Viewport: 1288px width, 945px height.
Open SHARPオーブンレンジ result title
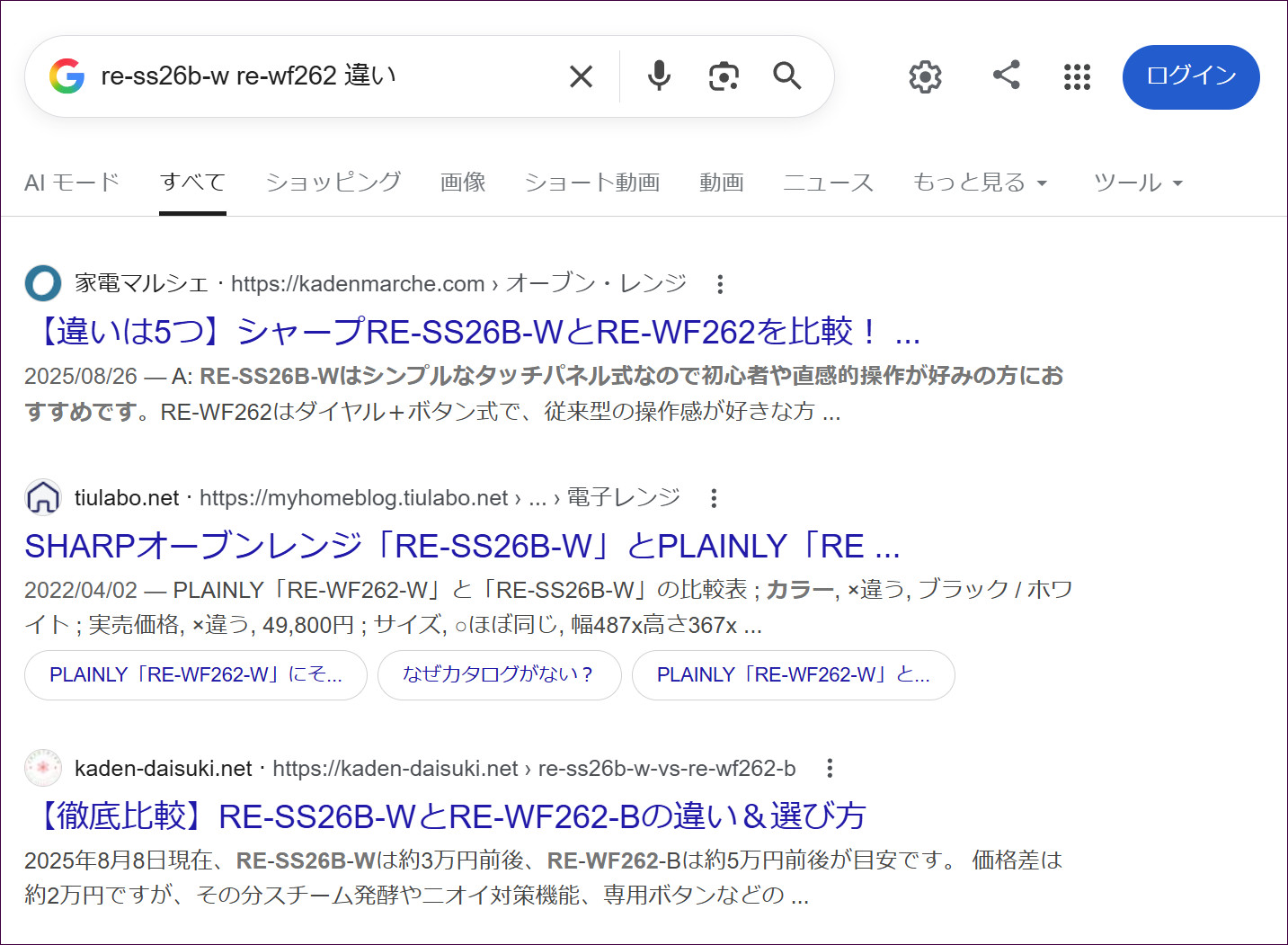(x=463, y=546)
